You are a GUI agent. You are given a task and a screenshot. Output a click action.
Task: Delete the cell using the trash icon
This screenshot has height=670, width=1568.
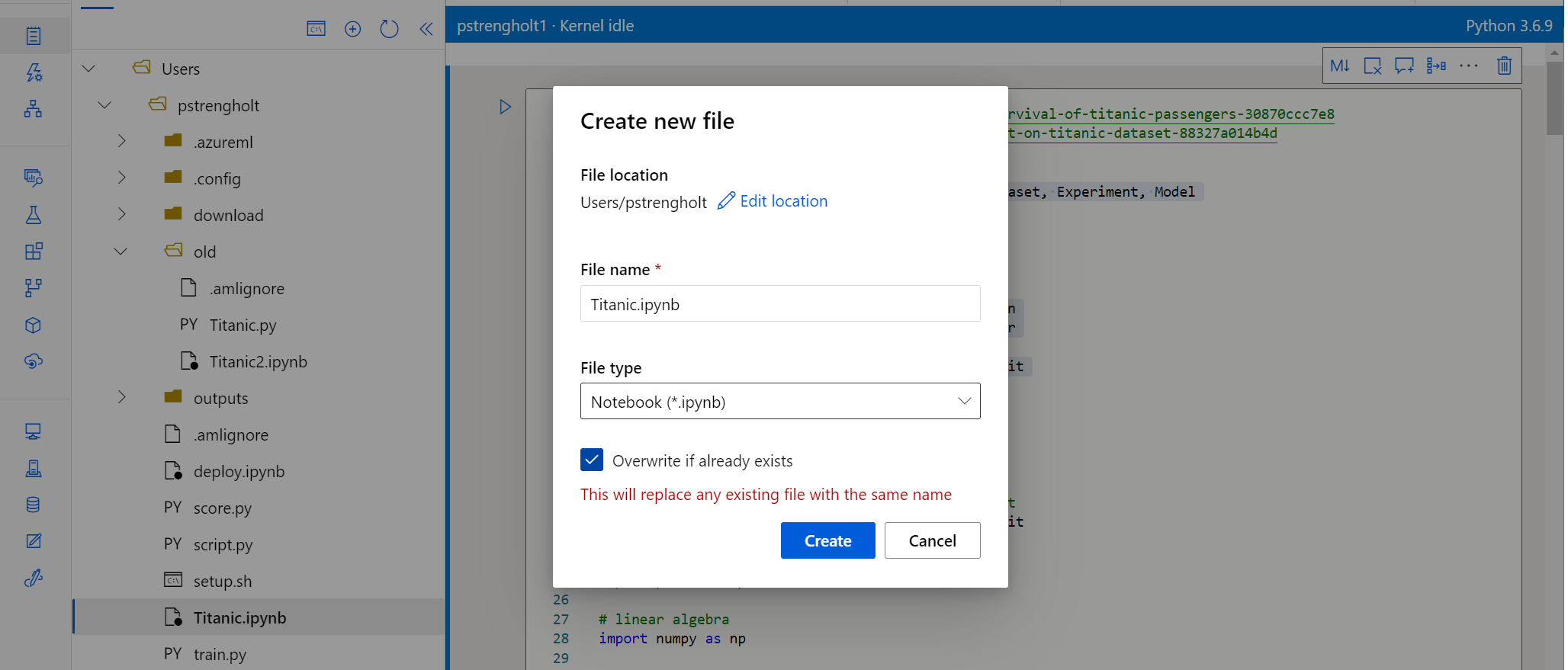[1504, 66]
